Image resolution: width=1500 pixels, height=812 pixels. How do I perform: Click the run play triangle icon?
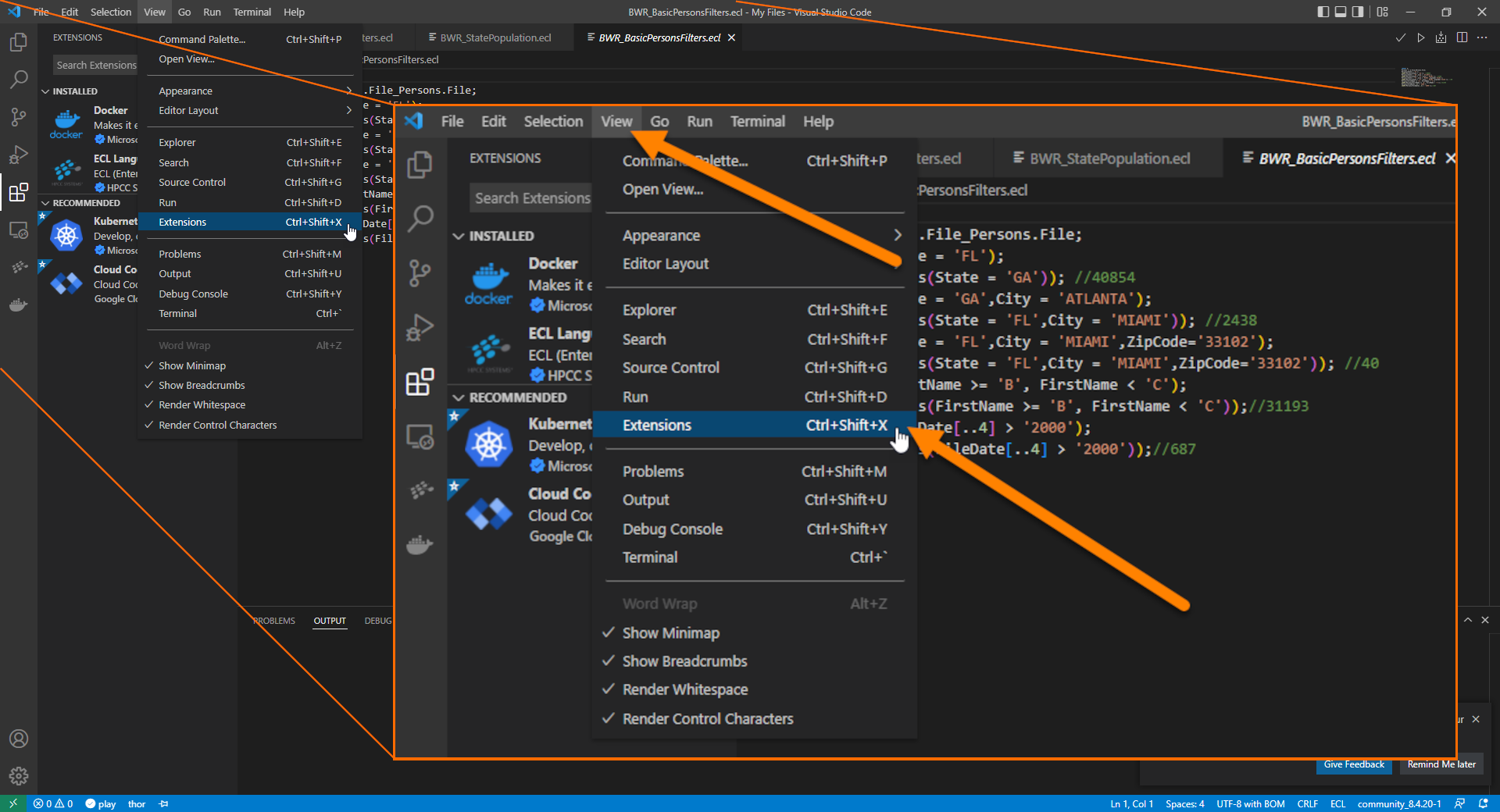click(1421, 37)
